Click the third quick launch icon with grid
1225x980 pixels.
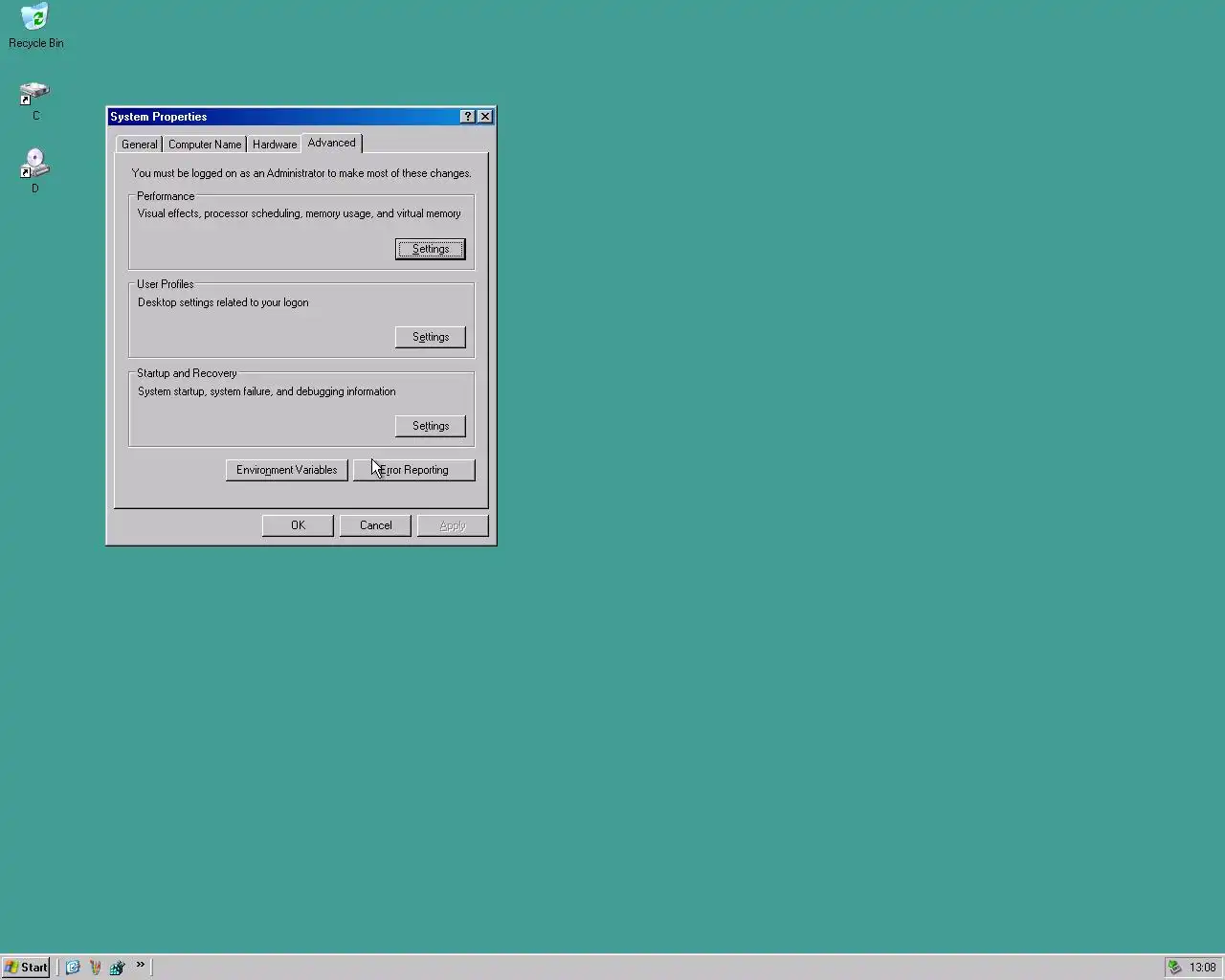117,968
